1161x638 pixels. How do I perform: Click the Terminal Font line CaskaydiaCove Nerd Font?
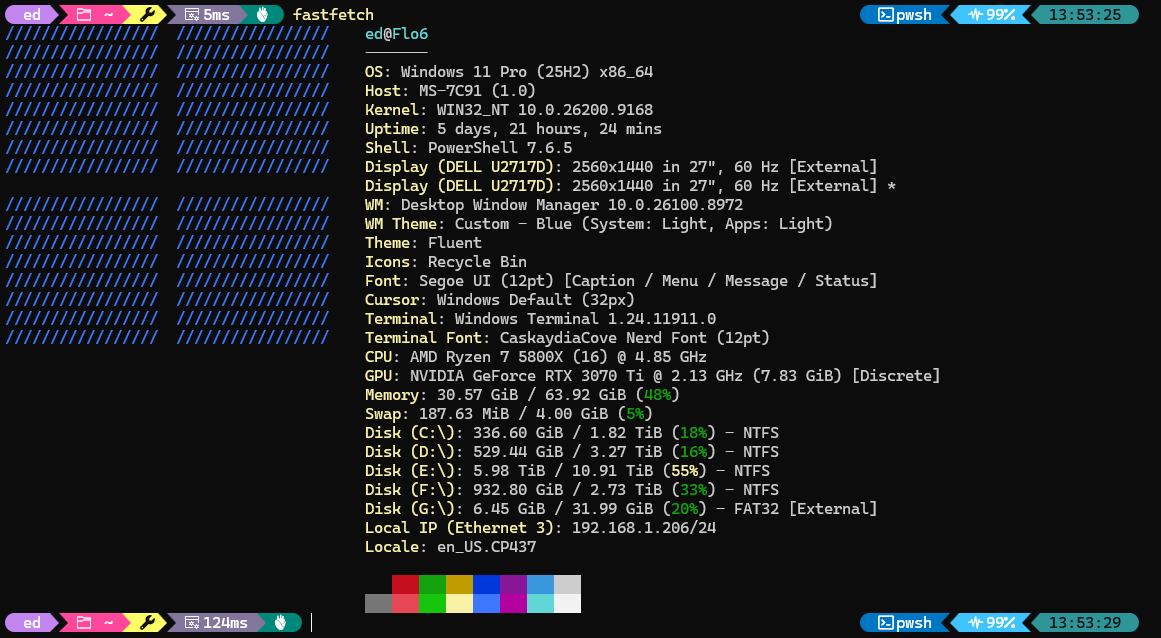coord(567,338)
